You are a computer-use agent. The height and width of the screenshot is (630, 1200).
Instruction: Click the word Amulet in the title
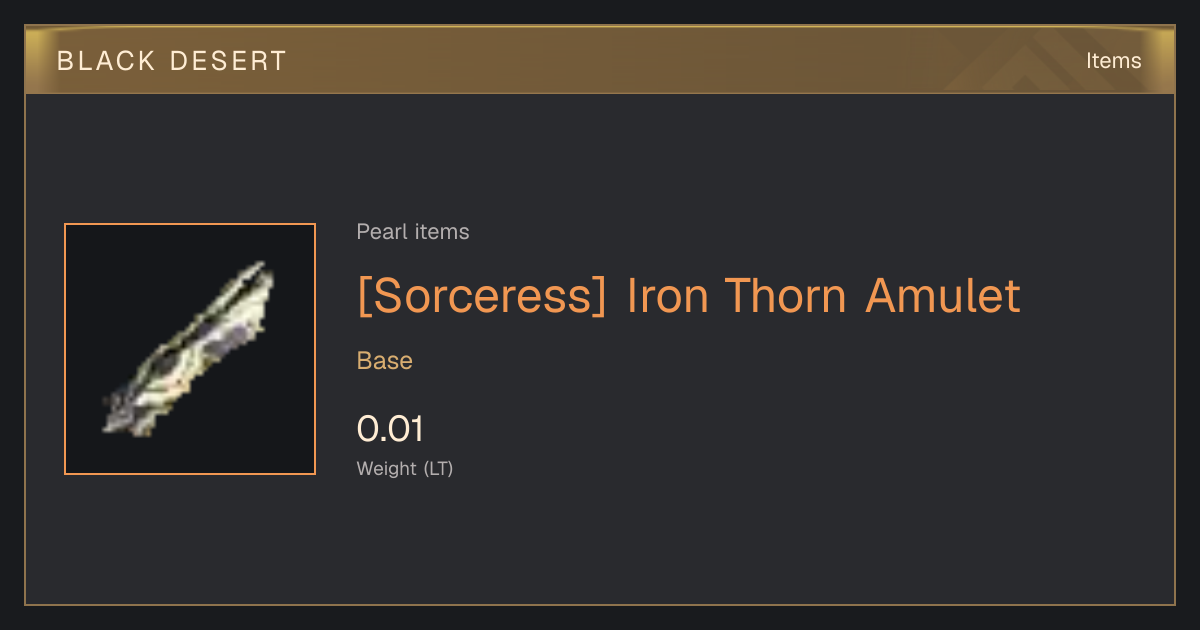pos(943,296)
